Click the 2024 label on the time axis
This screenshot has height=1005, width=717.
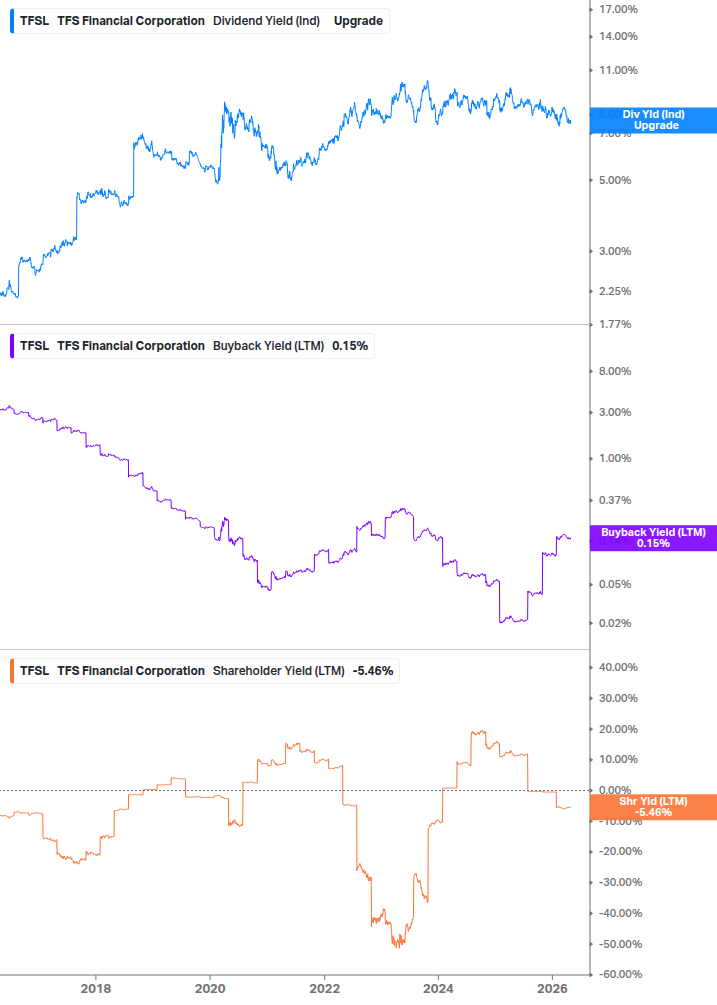438,988
